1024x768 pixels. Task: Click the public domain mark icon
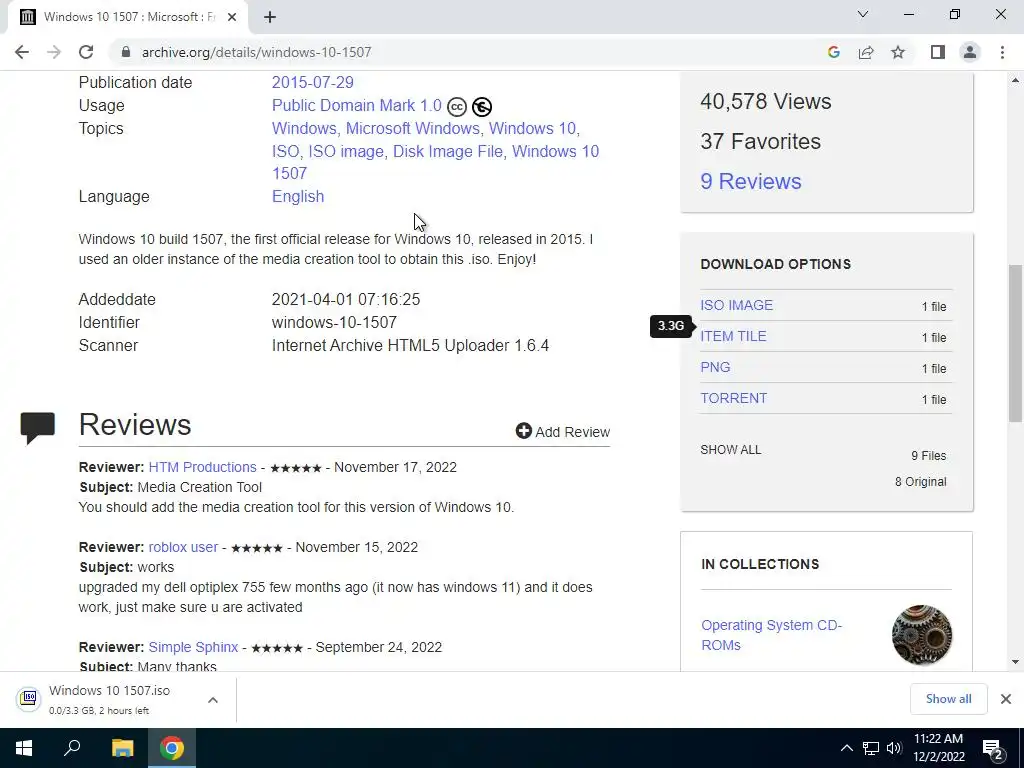pos(482,106)
